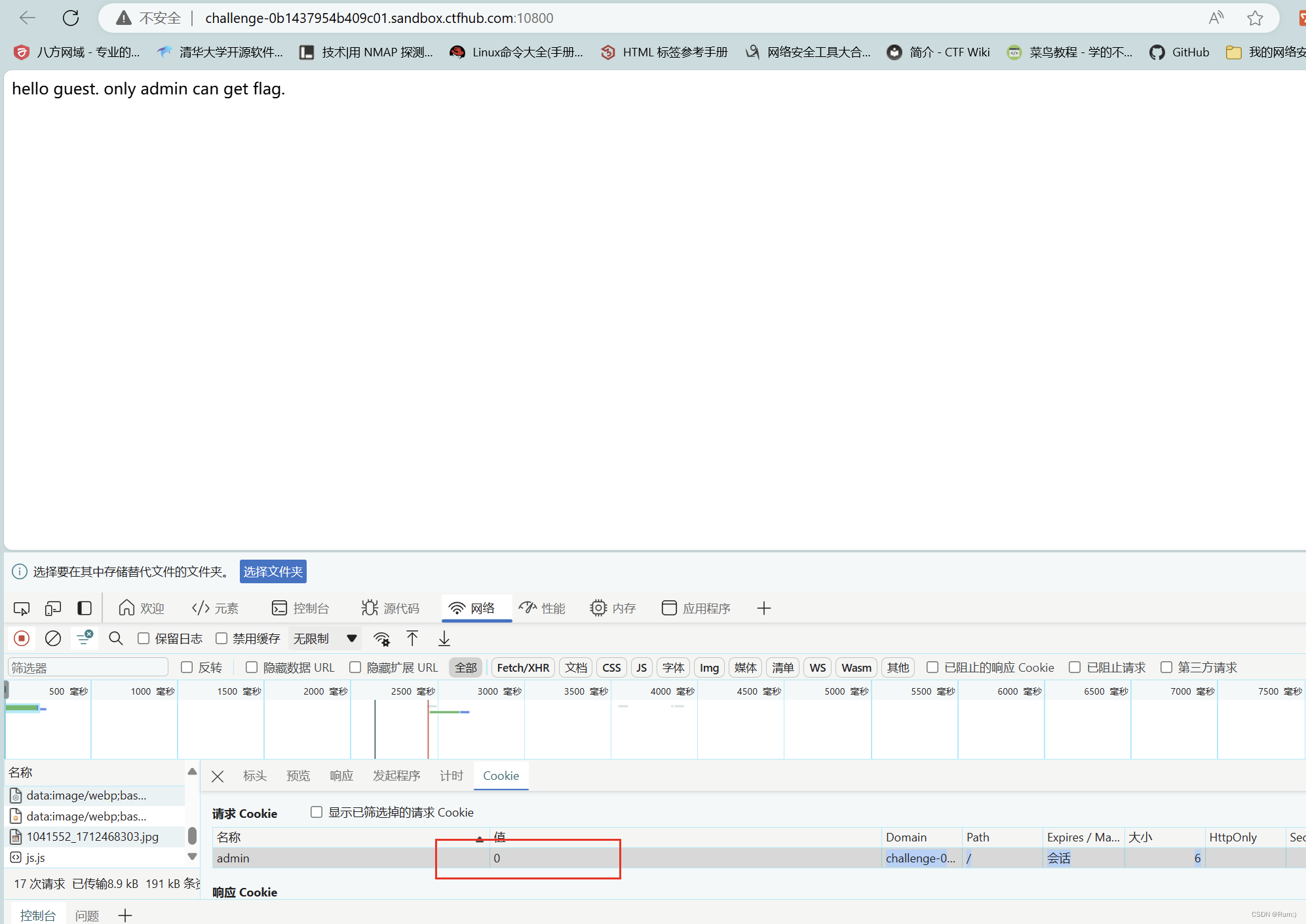The height and width of the screenshot is (924, 1306).
Task: Switch to the 控制台 tab in DevTools
Action: click(300, 608)
